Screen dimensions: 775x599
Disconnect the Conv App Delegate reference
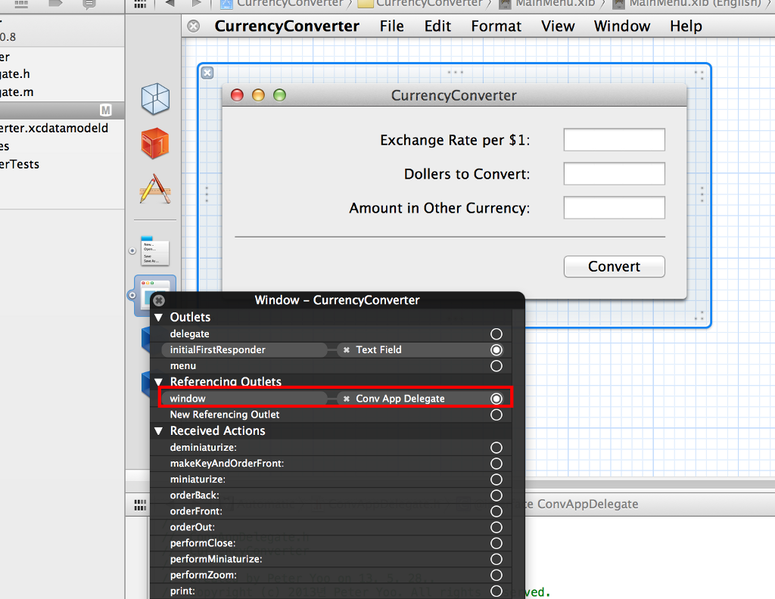tap(346, 398)
